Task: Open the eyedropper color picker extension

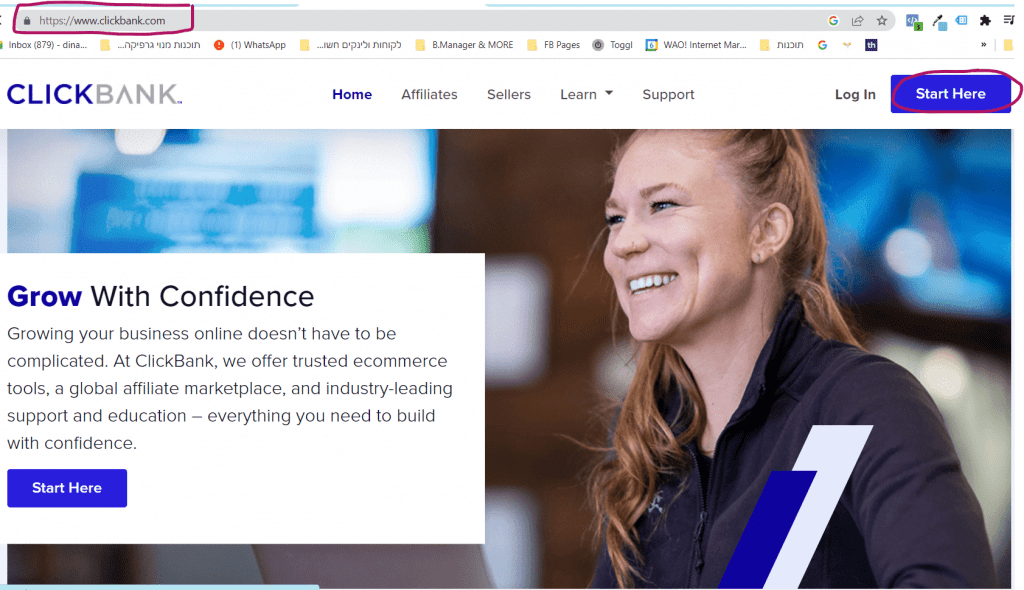Action: pyautogui.click(x=939, y=22)
